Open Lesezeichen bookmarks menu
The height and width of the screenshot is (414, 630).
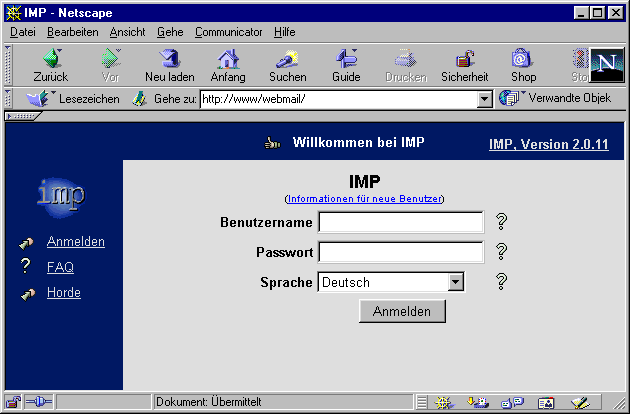point(73,98)
